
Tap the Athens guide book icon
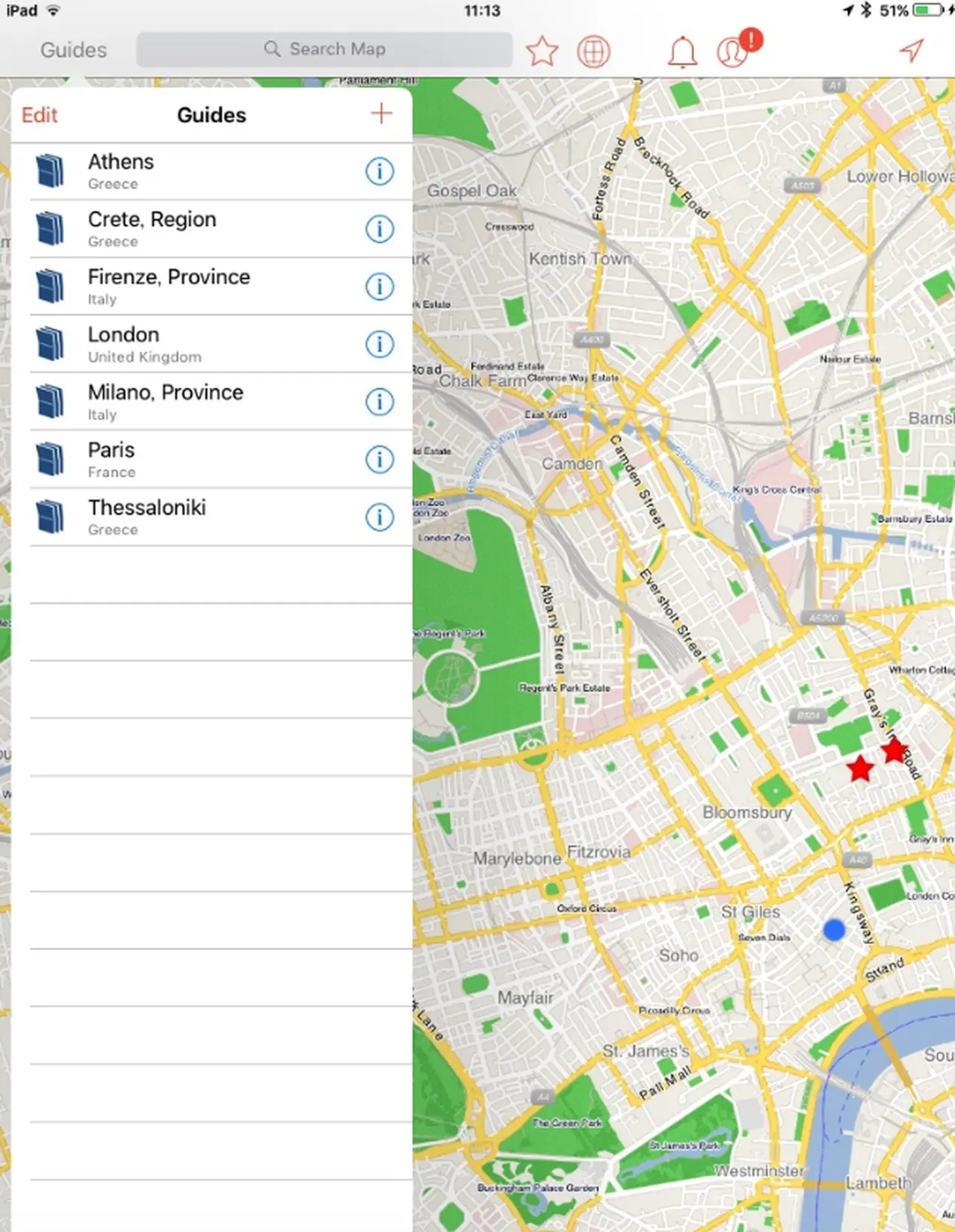(50, 171)
